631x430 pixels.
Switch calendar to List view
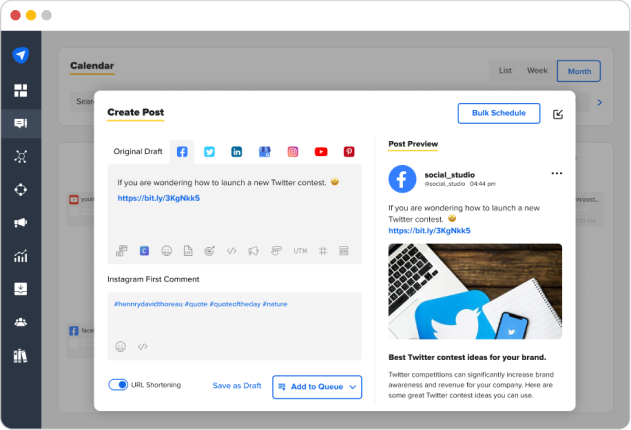tap(505, 71)
